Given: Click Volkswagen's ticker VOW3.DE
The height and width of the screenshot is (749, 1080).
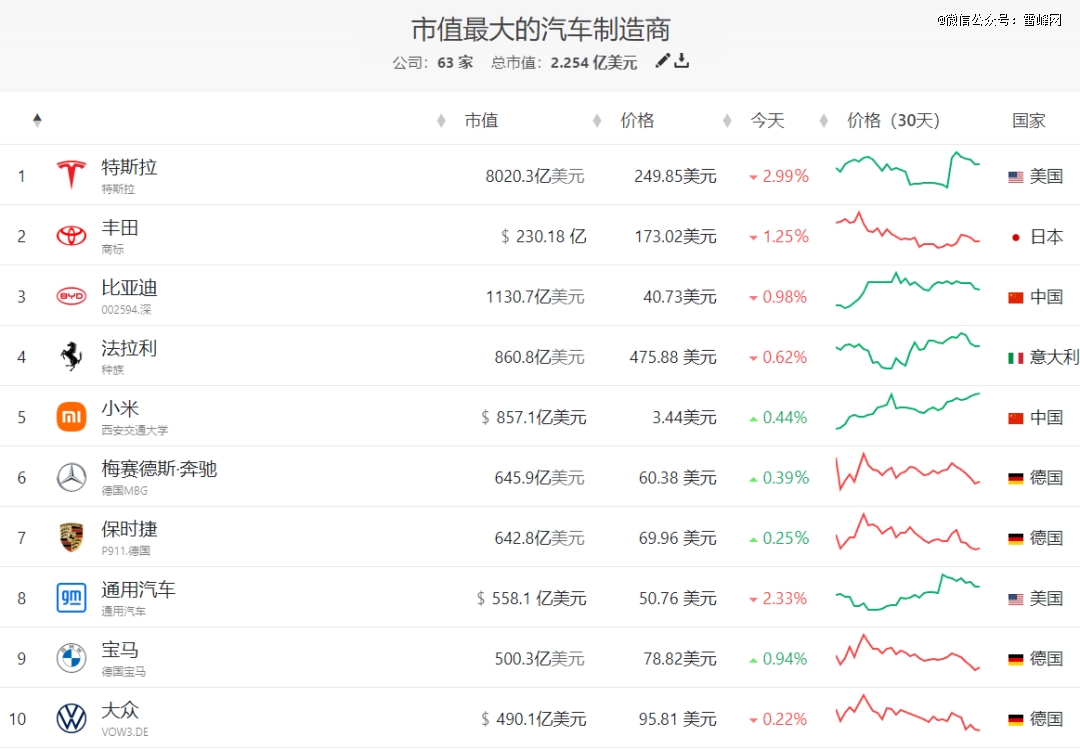Looking at the screenshot, I should tap(125, 732).
